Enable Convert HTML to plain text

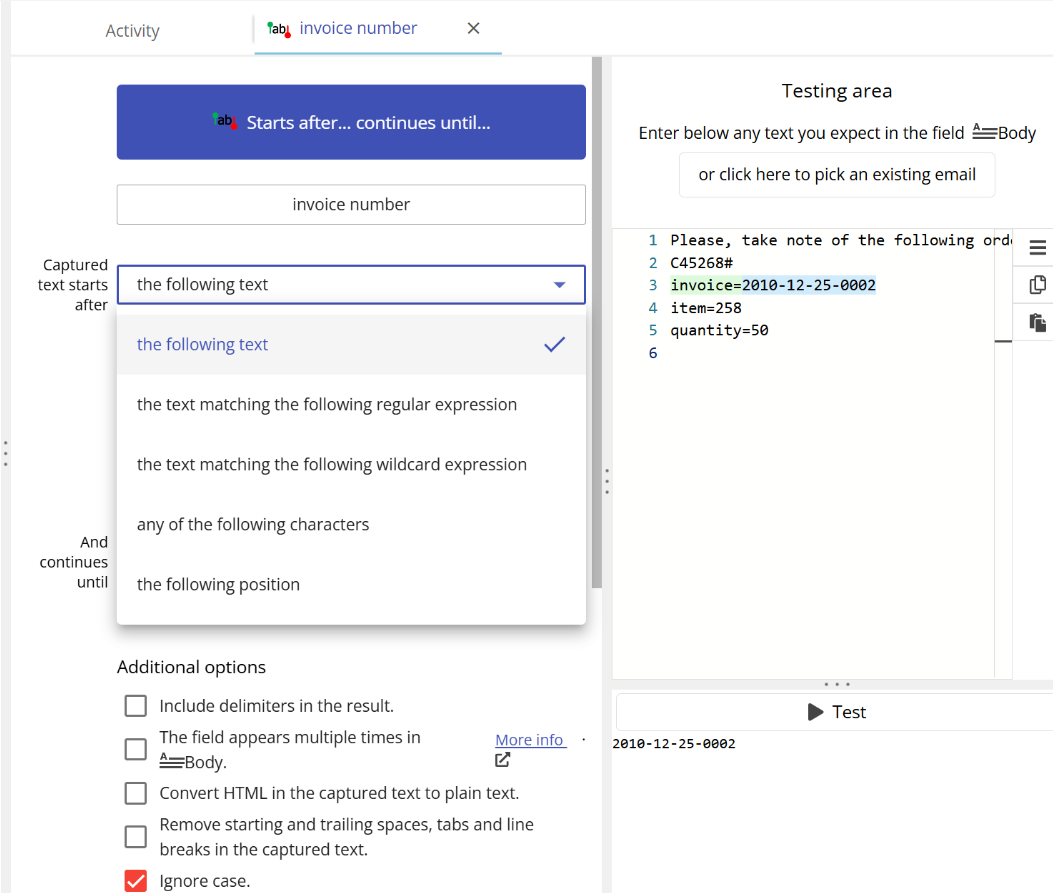(136, 793)
